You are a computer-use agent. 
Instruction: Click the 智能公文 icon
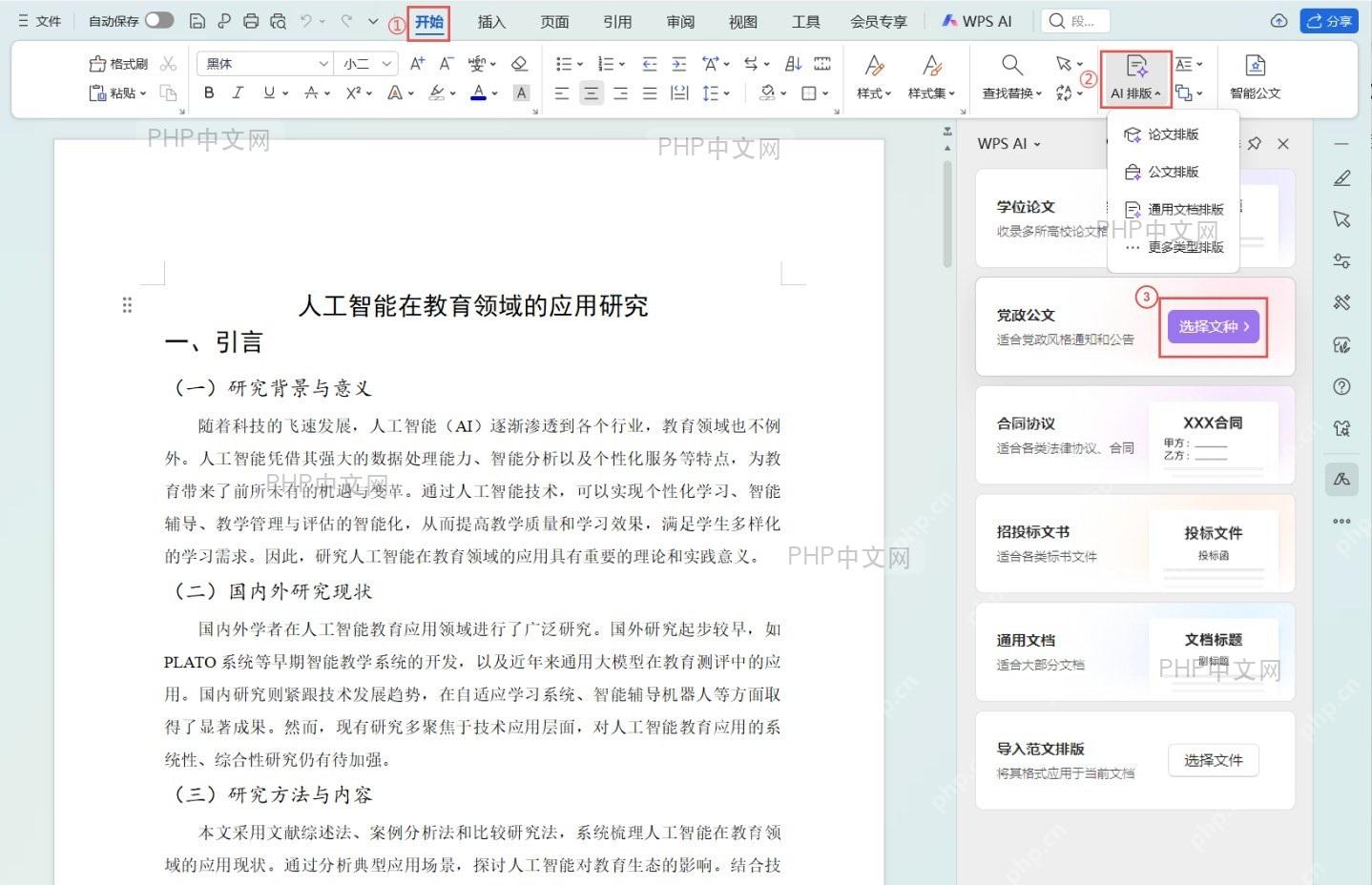(1256, 66)
